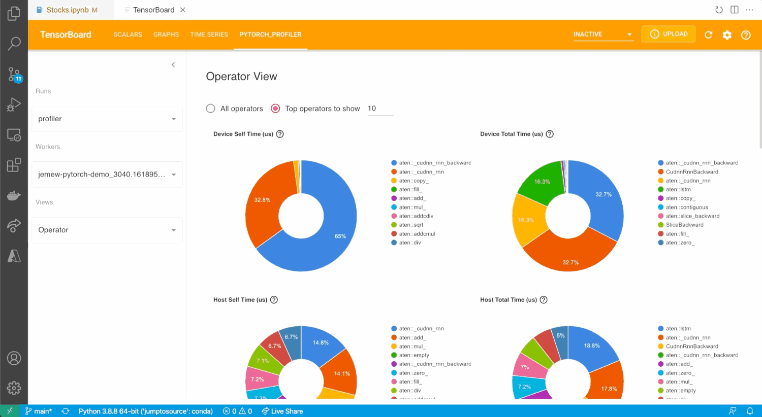The image size is (762, 417).
Task: Open the Workers dropdown jemew-pytorch-demo
Action: [x=107, y=174]
